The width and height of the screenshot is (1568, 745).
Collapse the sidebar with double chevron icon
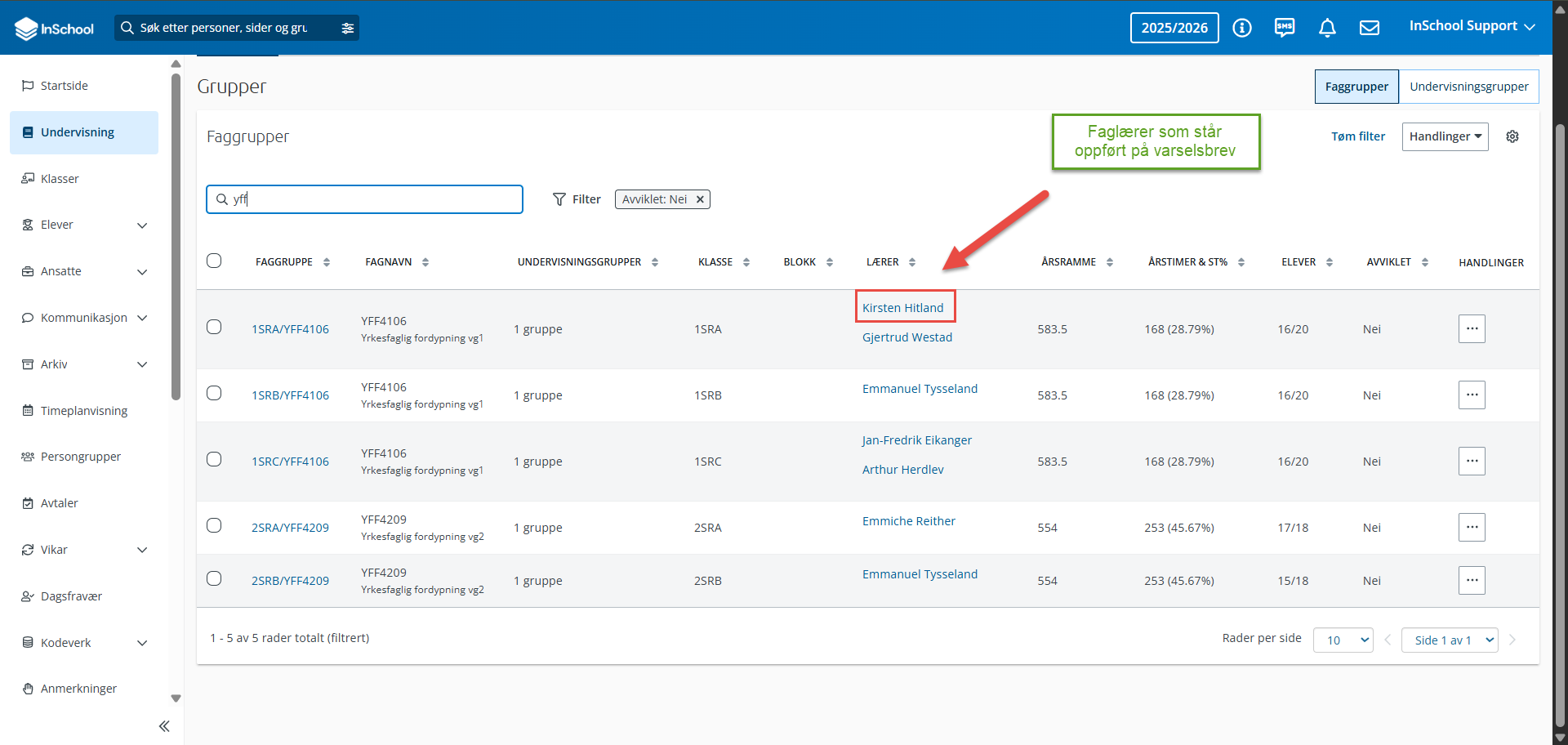164,726
